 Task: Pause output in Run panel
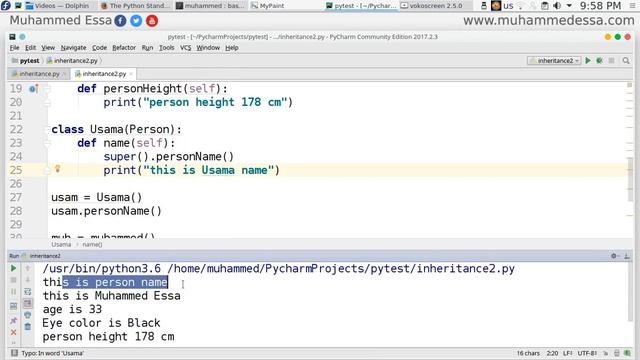coord(13,292)
